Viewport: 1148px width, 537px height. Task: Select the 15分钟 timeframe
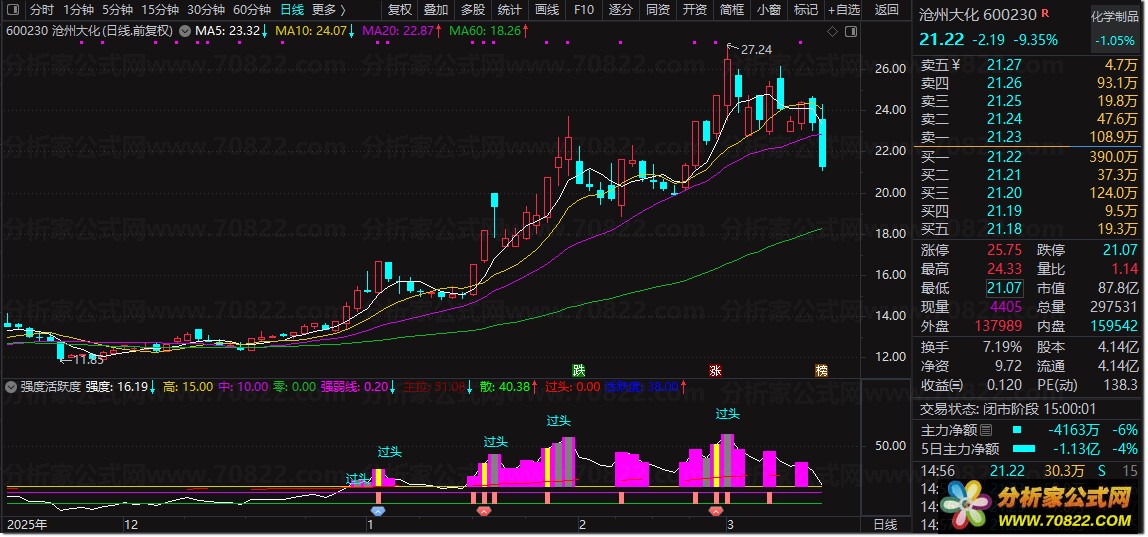click(x=160, y=10)
